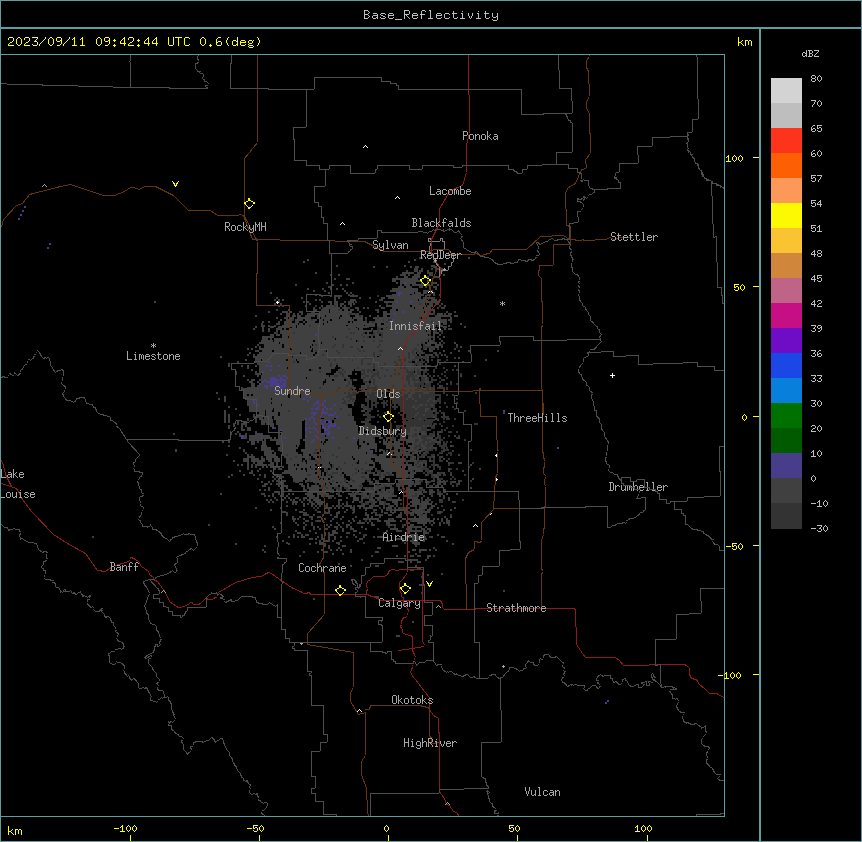Click the bright green 30–20 dBZ swatch
The width and height of the screenshot is (862, 842).
(786, 416)
